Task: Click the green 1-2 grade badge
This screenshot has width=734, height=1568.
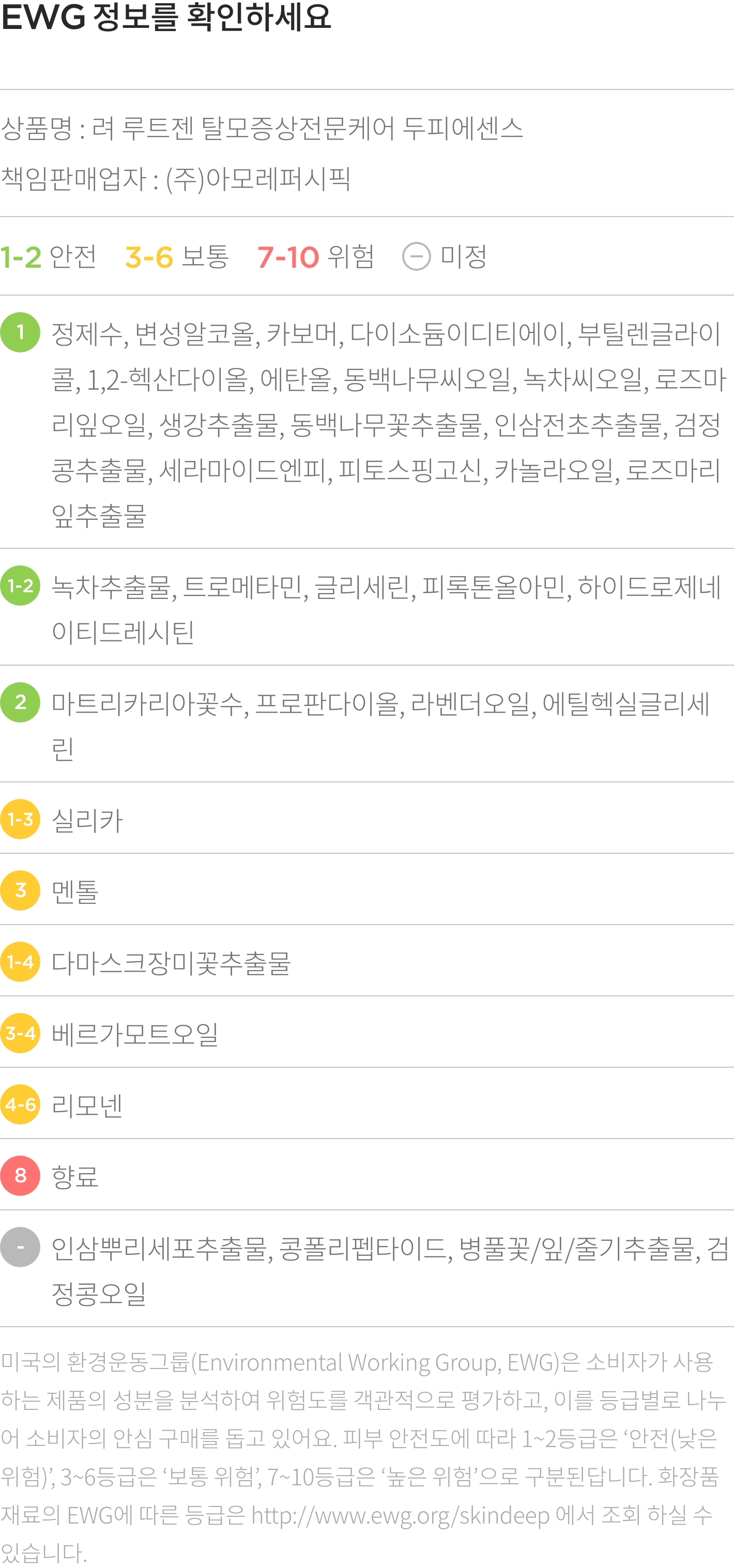Action: pyautogui.click(x=20, y=586)
